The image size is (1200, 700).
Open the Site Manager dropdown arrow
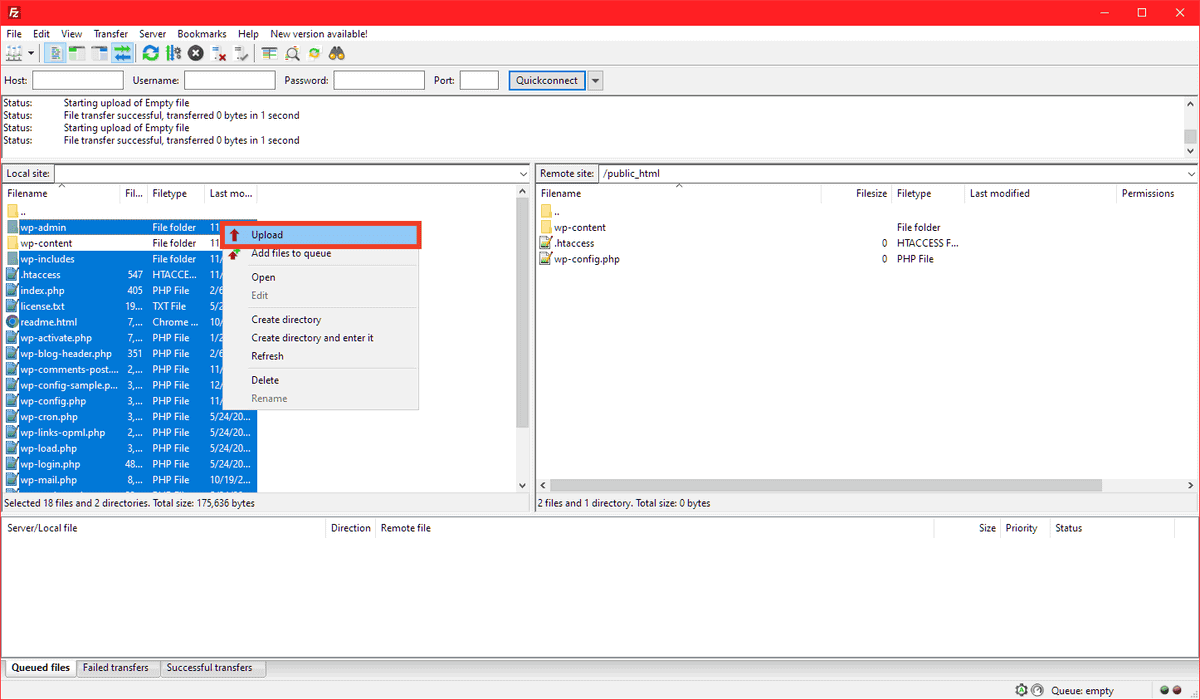[x=31, y=53]
